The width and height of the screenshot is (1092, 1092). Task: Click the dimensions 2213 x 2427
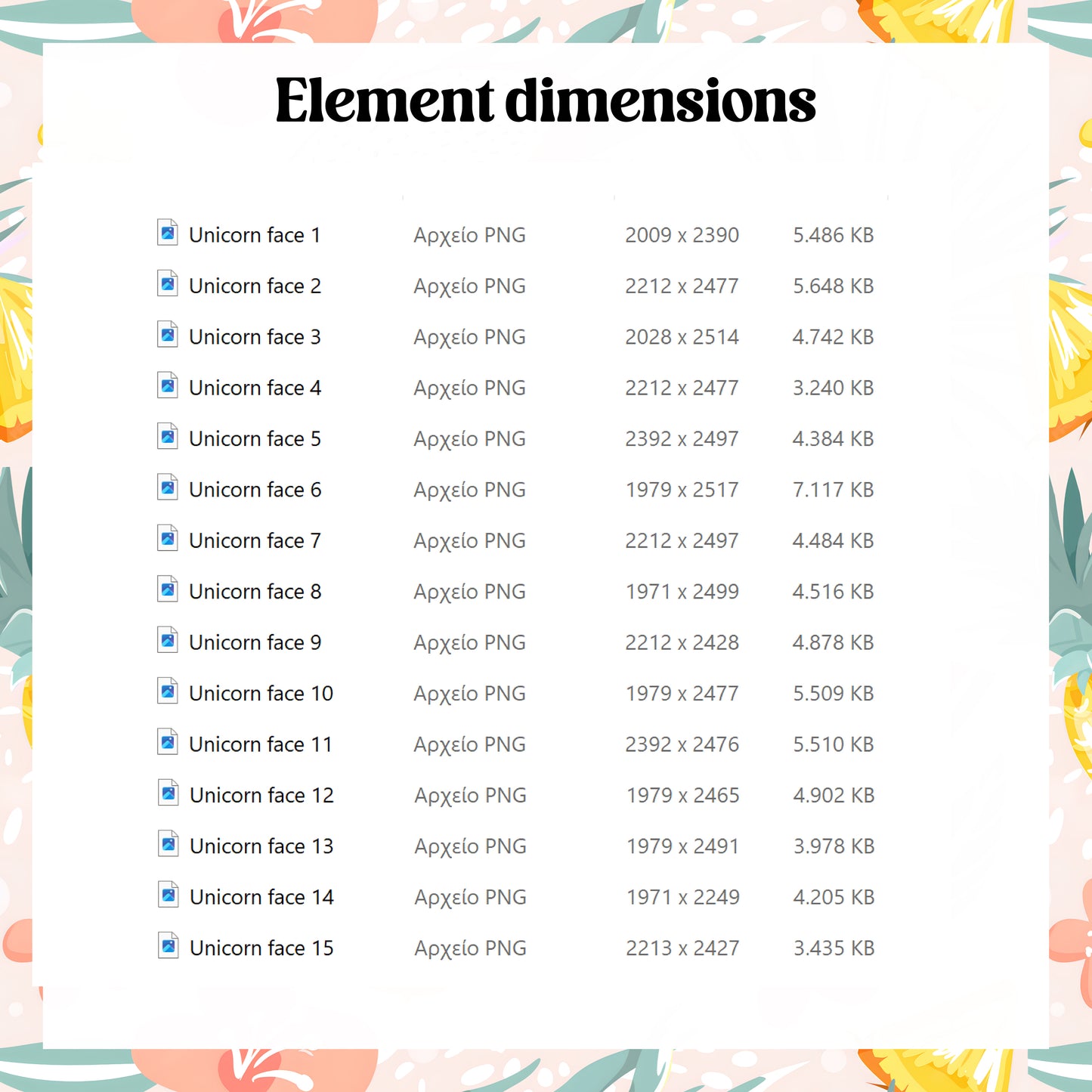(x=682, y=948)
